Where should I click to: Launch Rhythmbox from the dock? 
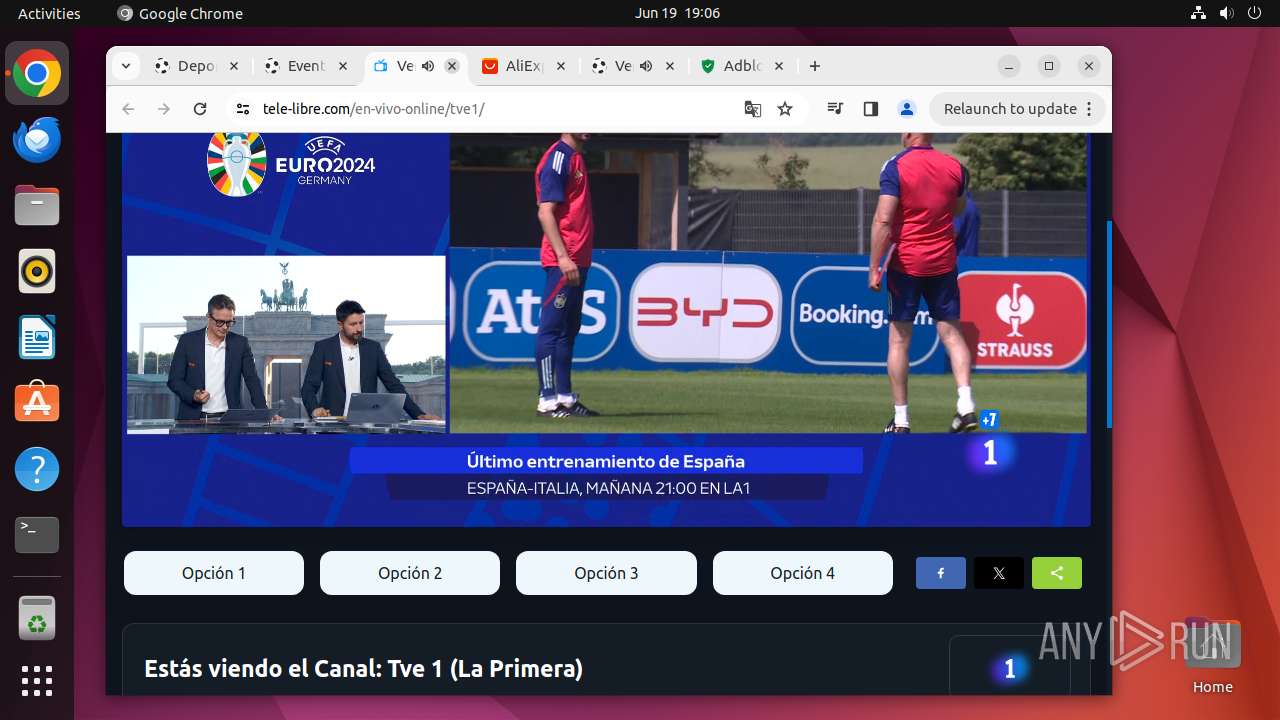[37, 271]
